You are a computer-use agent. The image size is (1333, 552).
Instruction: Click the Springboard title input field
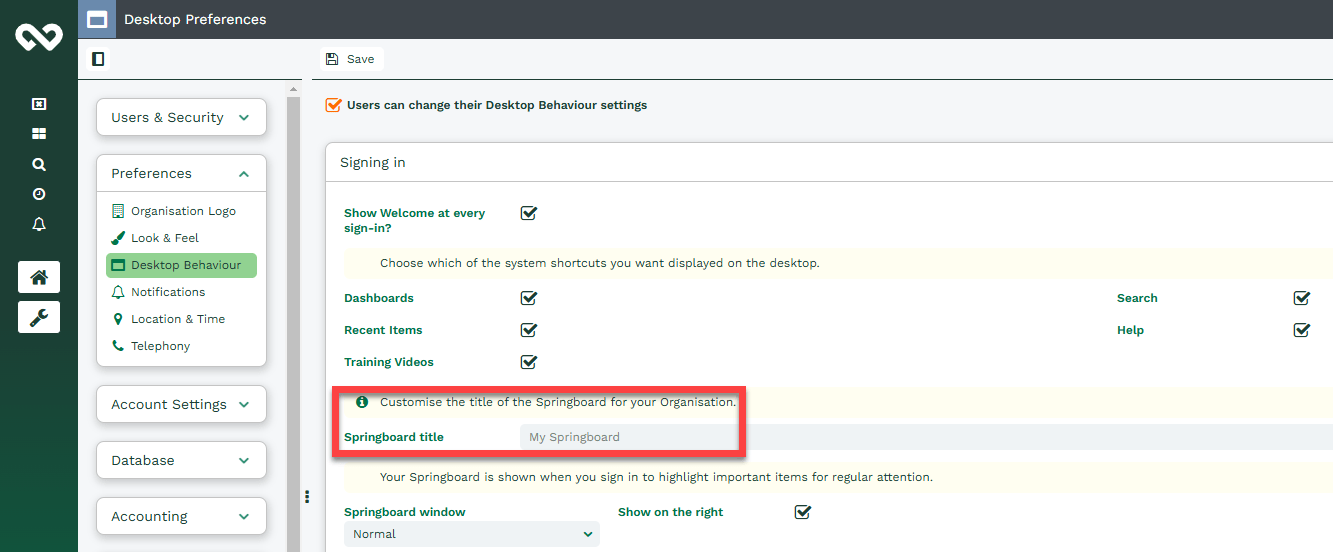pyautogui.click(x=926, y=437)
